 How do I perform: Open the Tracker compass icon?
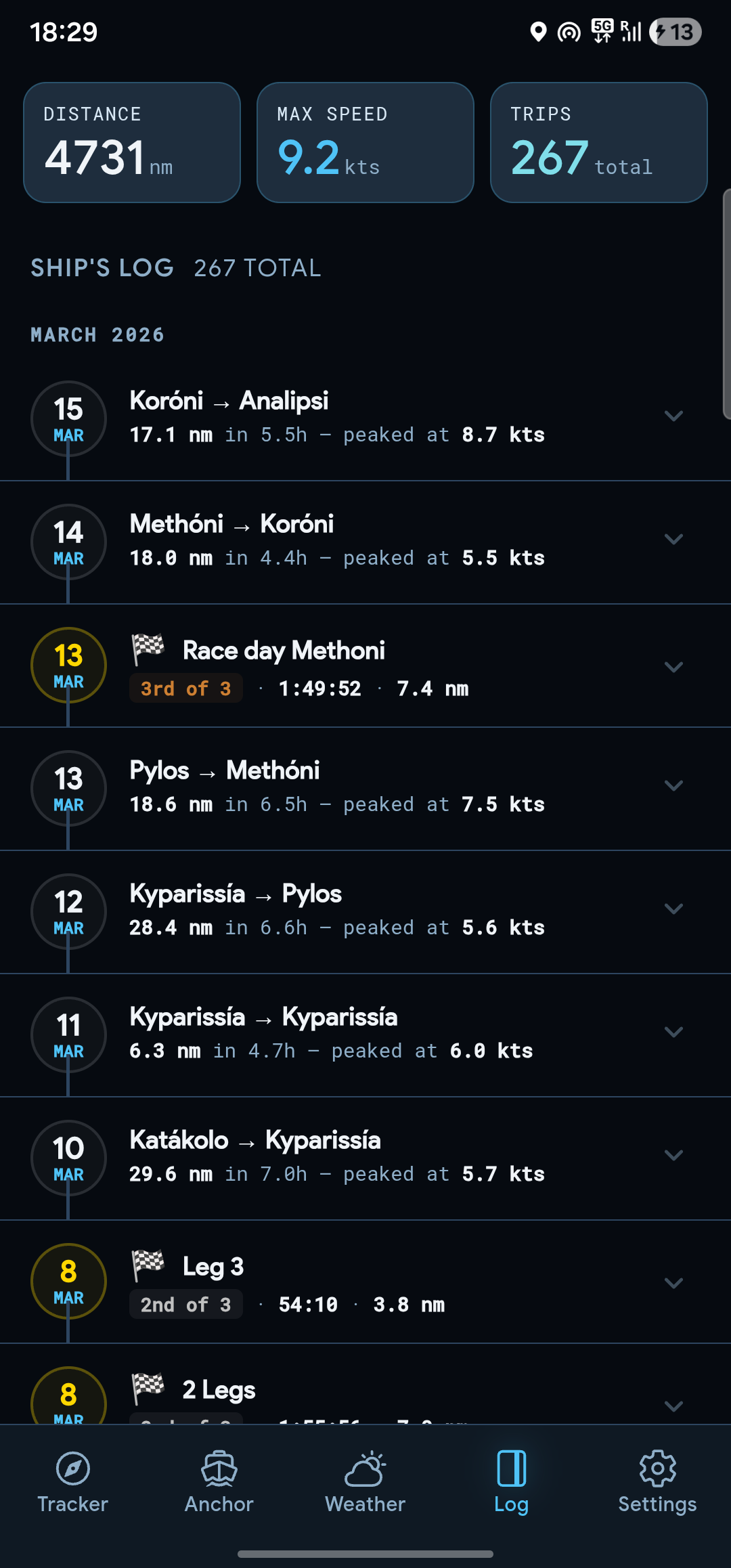73,1468
